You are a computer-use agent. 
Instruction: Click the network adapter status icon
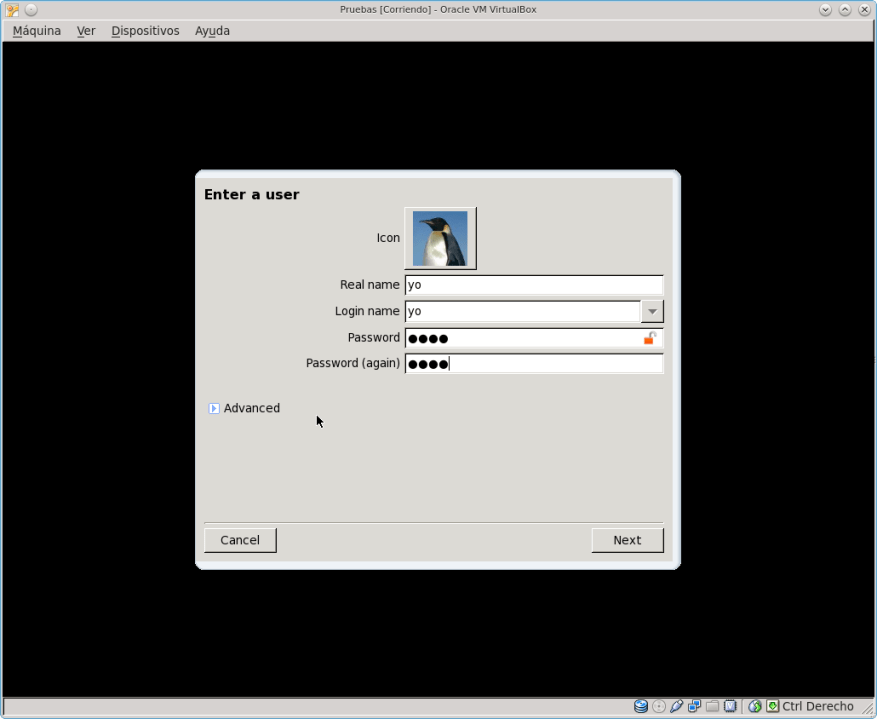pyautogui.click(x=694, y=706)
